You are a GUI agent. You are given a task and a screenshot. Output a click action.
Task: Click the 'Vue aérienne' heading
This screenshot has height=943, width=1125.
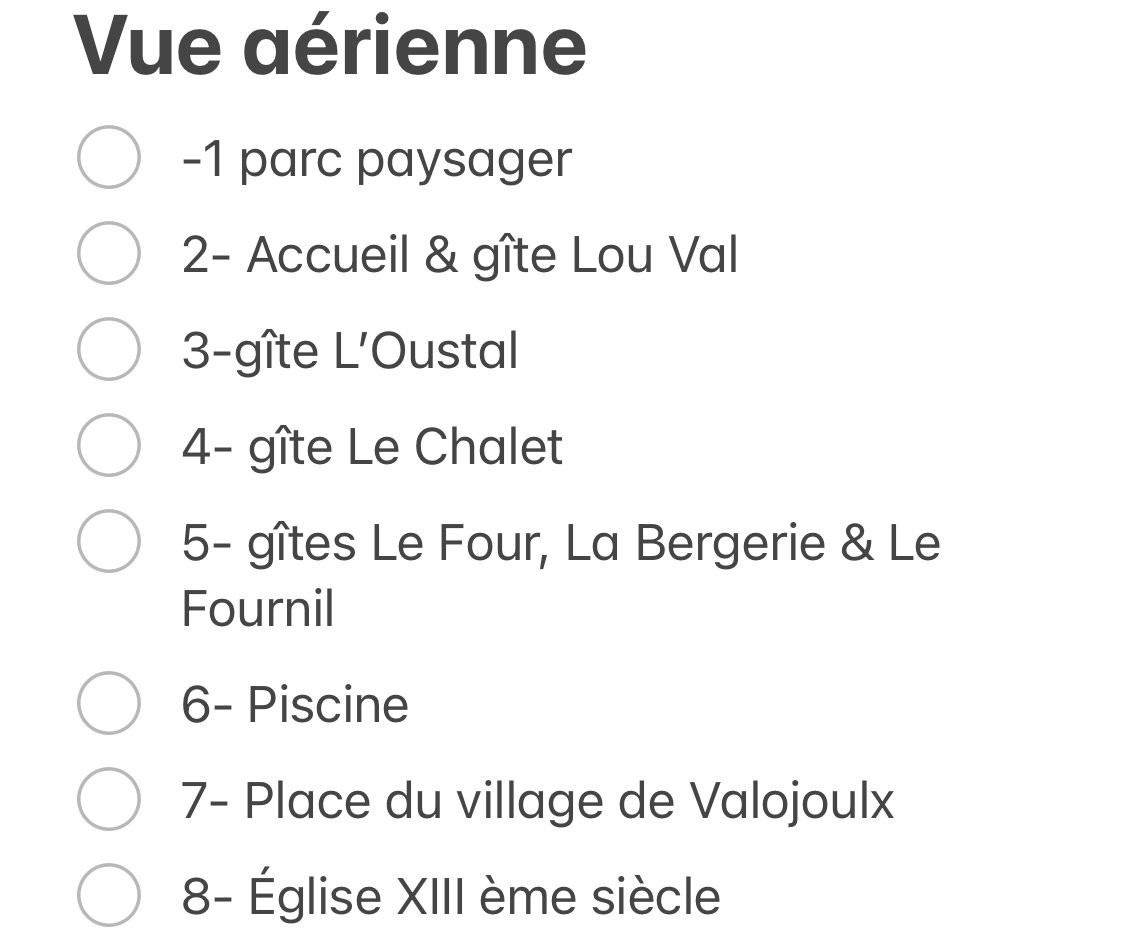[x=330, y=46]
